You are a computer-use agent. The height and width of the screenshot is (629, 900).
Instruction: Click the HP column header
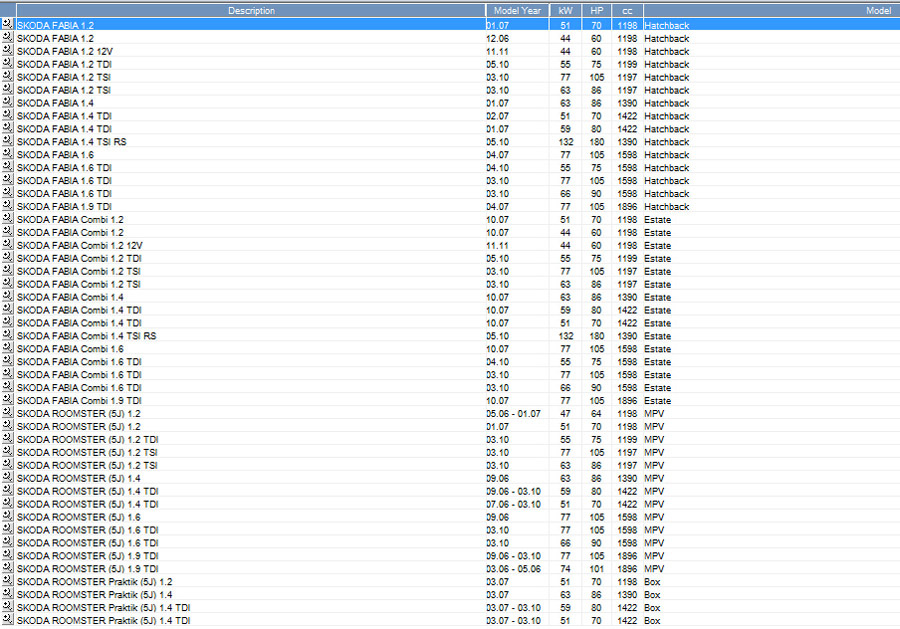point(597,10)
